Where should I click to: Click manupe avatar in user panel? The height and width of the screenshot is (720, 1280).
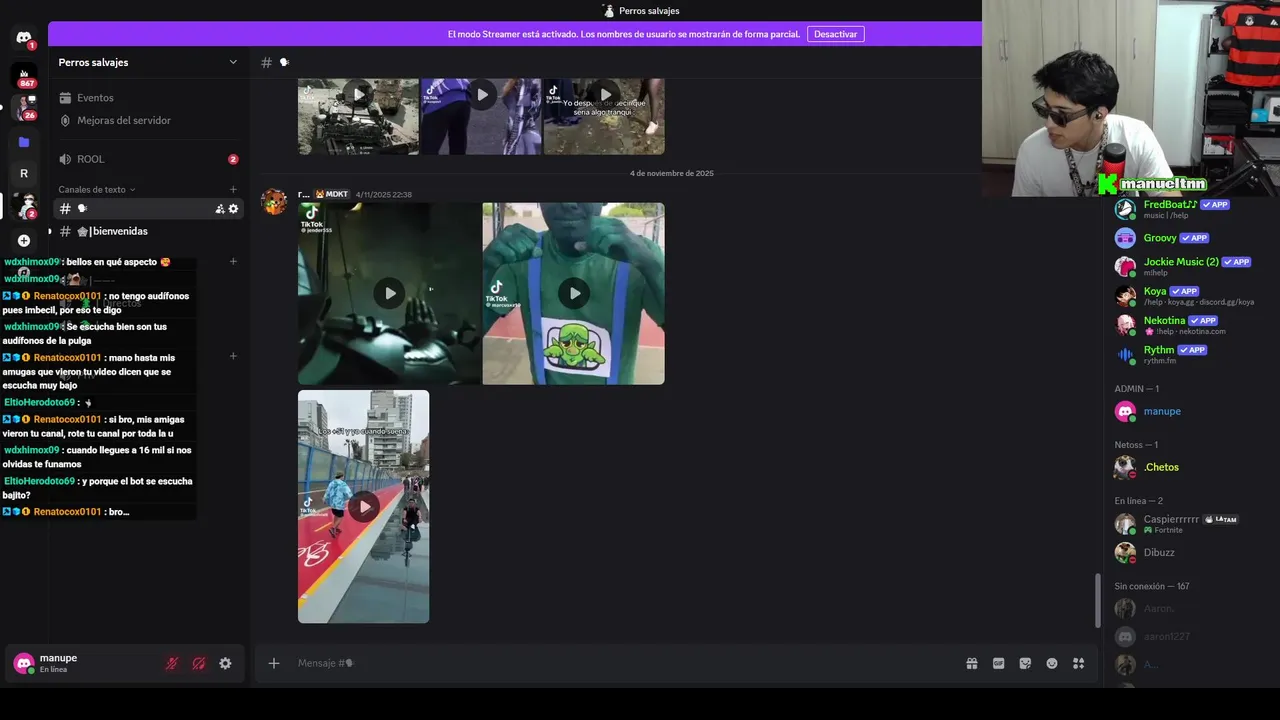point(24,663)
